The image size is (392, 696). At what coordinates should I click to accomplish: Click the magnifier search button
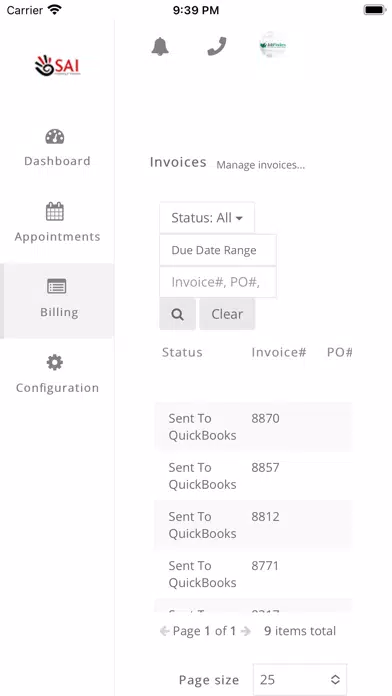point(178,314)
